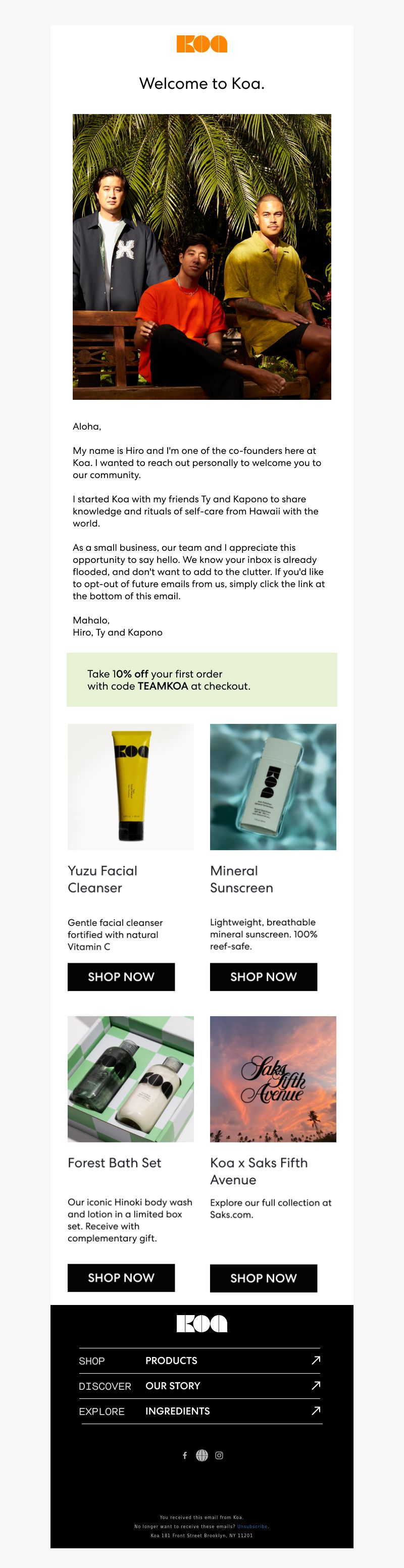Click the Unsubscribe link
The image size is (404, 1568).
(252, 1526)
